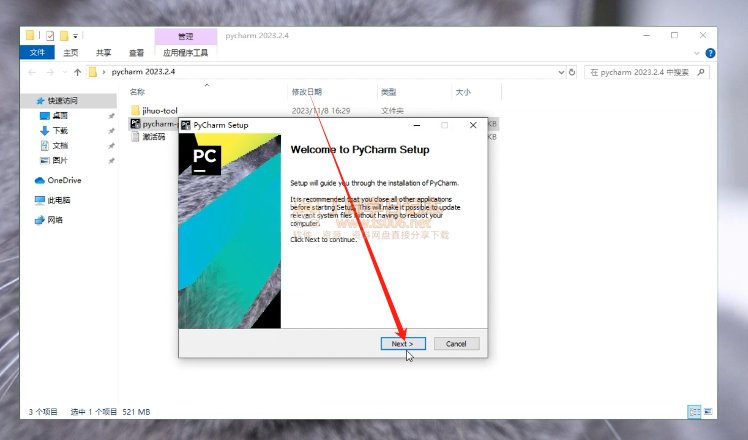Click quick access new folder icon
Image resolution: width=748 pixels, height=440 pixels.
point(64,36)
